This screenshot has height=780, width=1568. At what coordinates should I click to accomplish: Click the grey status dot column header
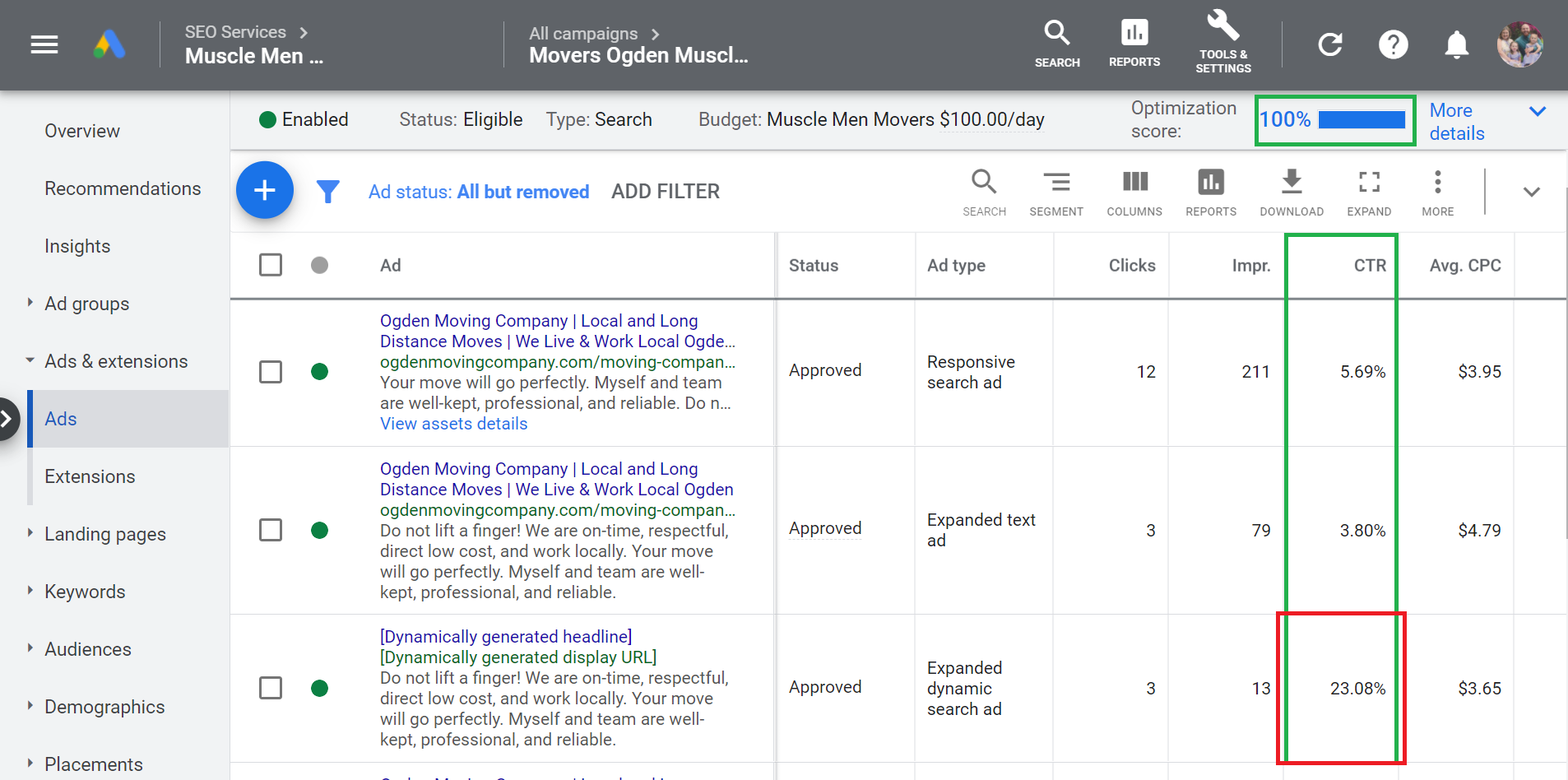(320, 265)
